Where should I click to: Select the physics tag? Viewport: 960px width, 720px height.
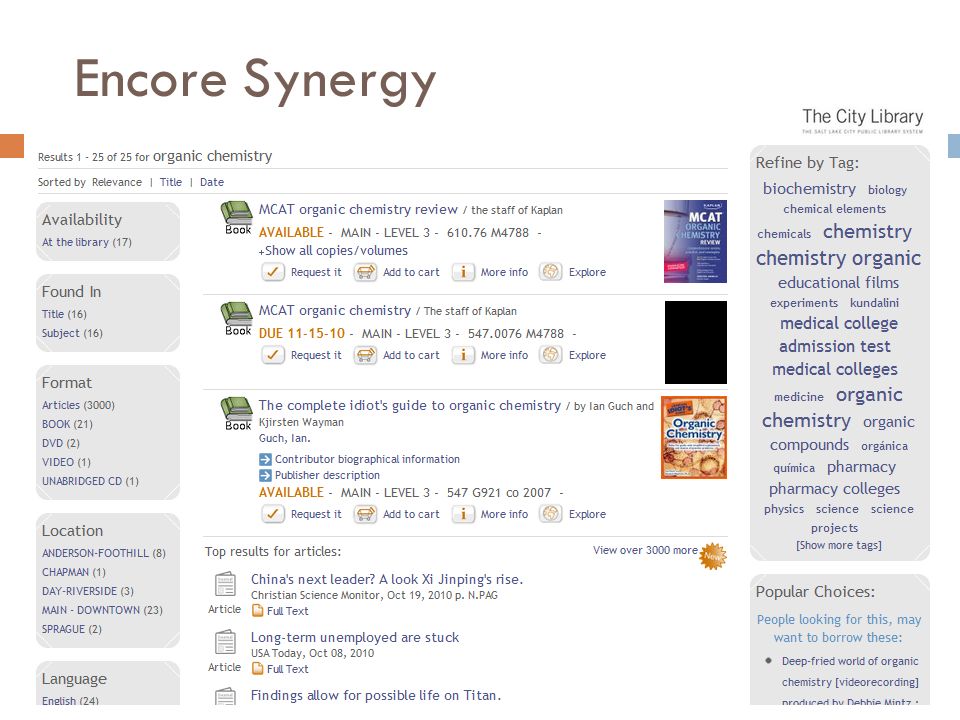pyautogui.click(x=784, y=509)
